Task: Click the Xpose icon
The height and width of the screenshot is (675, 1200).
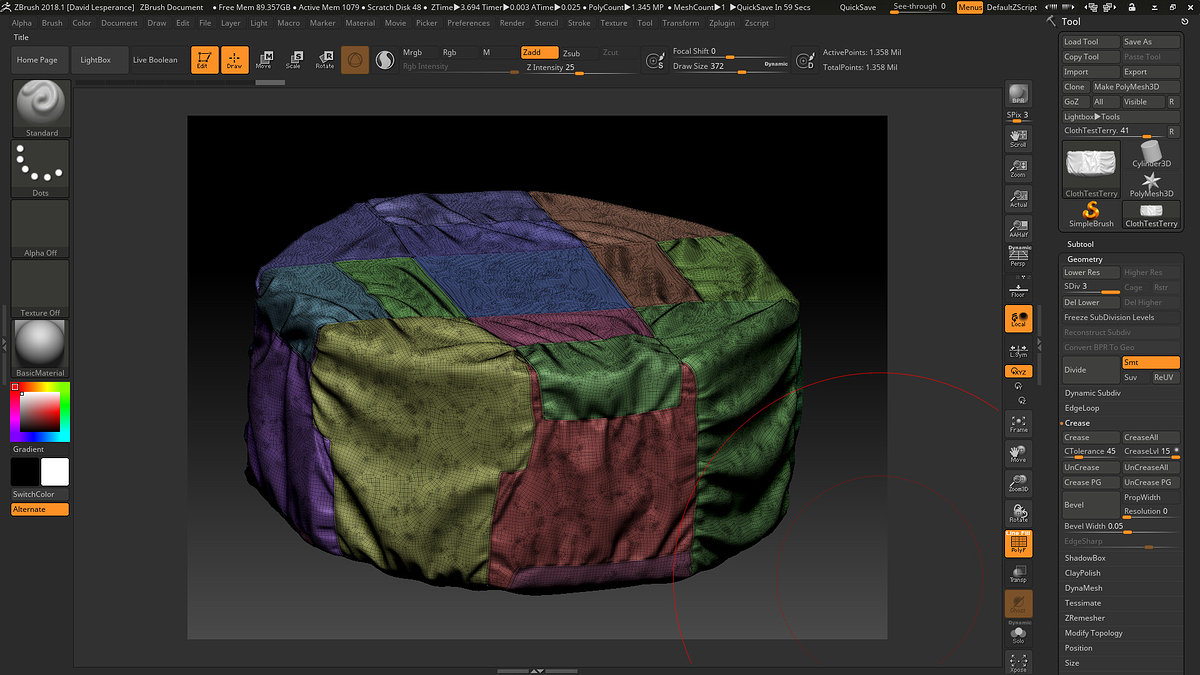Action: (x=1018, y=661)
